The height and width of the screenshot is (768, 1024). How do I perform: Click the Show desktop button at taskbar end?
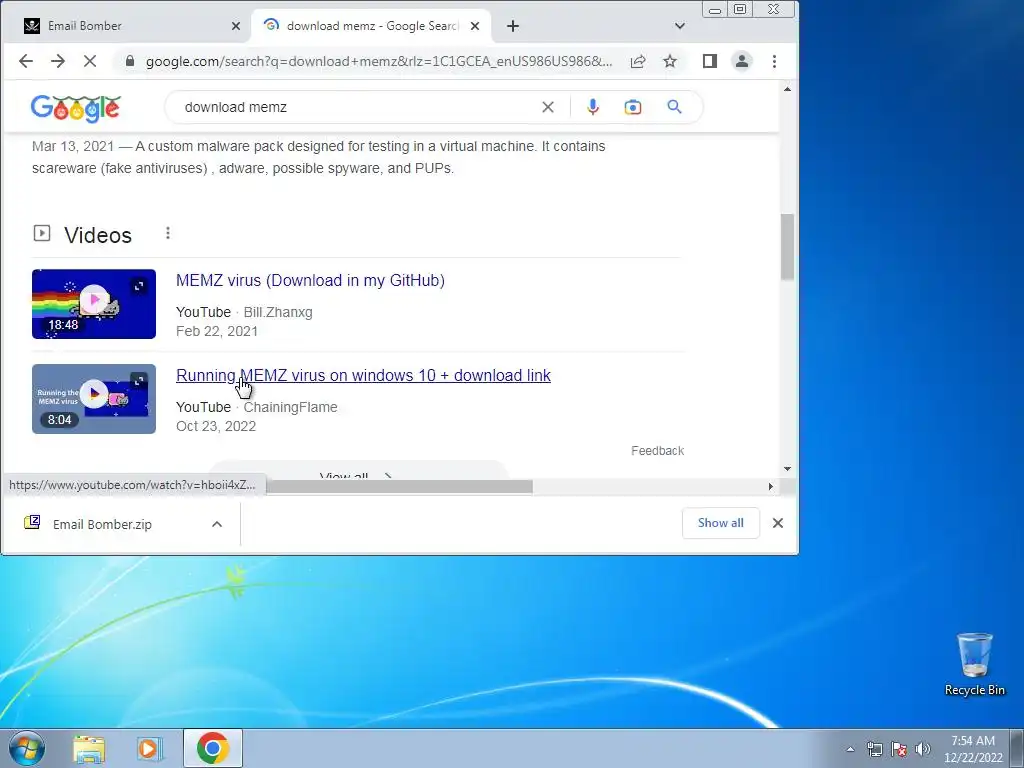1018,748
